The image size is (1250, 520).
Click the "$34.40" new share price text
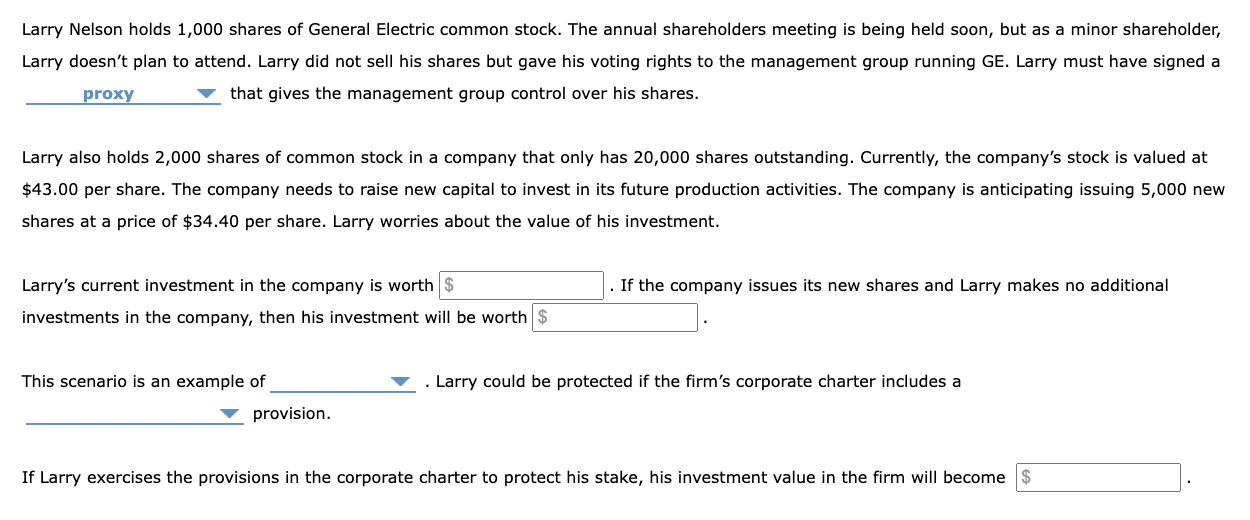pyautogui.click(x=211, y=222)
